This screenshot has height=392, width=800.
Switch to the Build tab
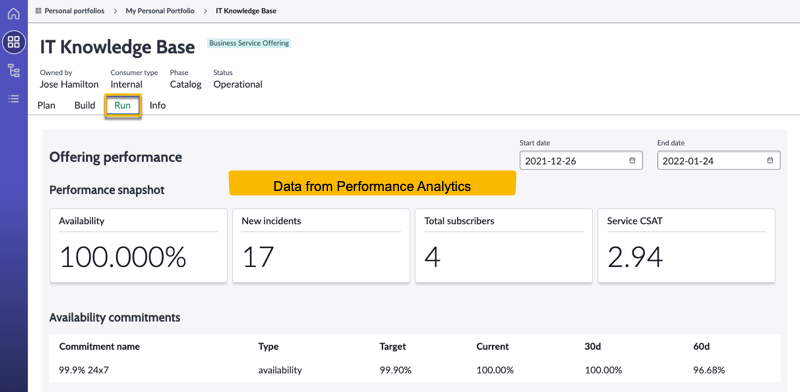pos(85,106)
